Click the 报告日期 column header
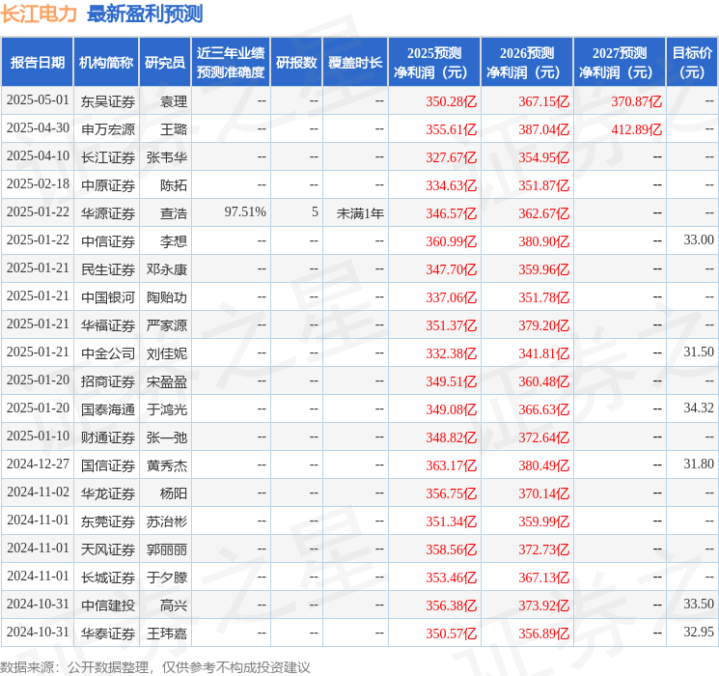Screen dimensions: 719x676 click(x=37, y=62)
